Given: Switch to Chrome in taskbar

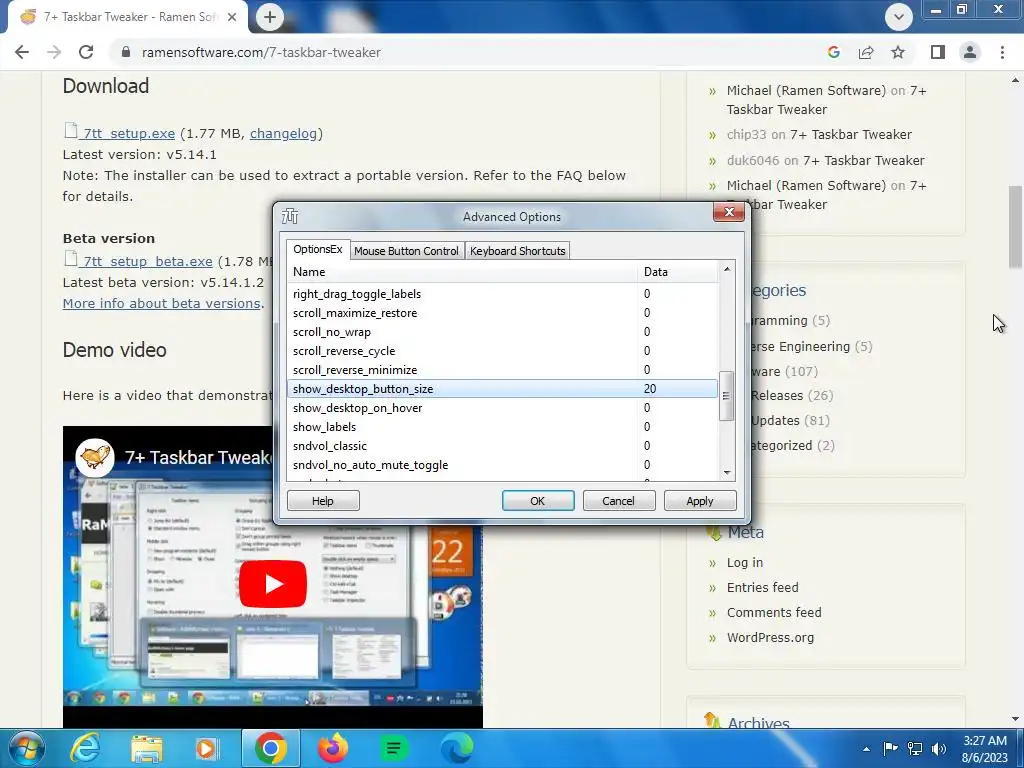Looking at the screenshot, I should click(270, 748).
